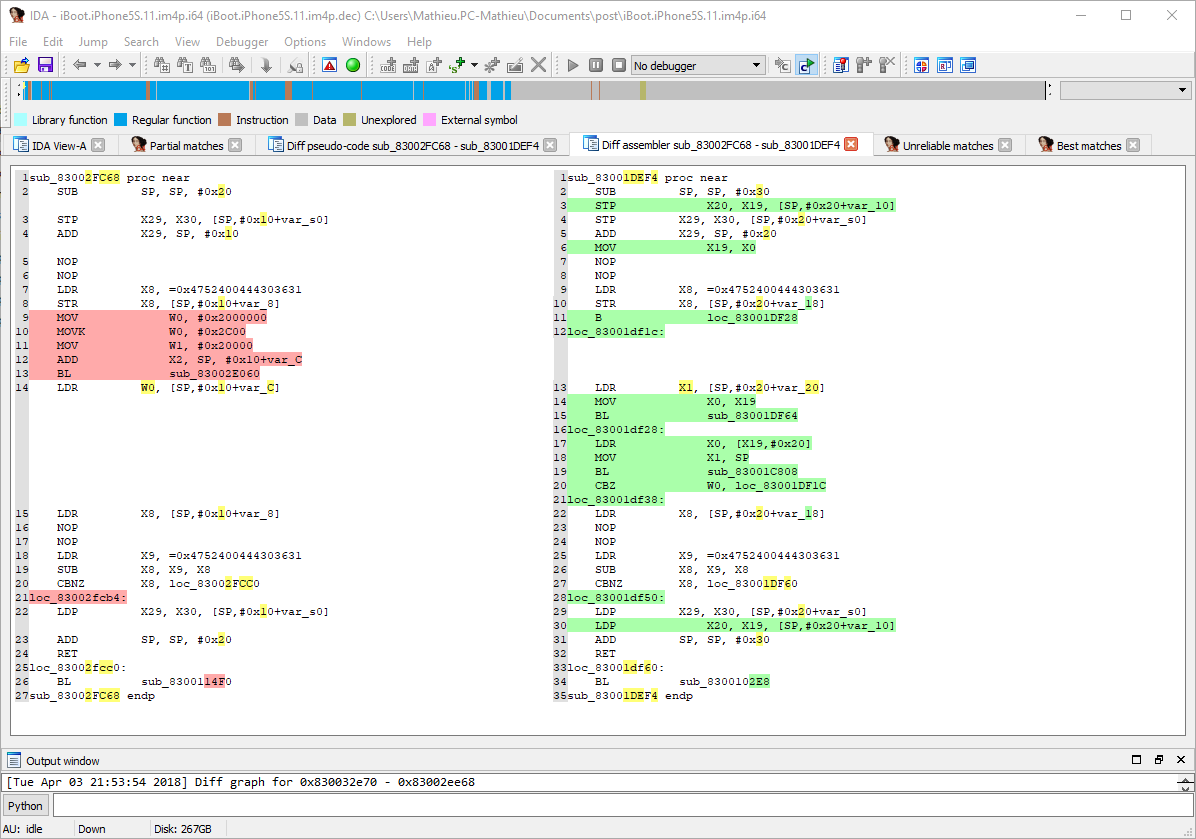Save the database with floppy icon
The image size is (1196, 839).
[x=45, y=65]
